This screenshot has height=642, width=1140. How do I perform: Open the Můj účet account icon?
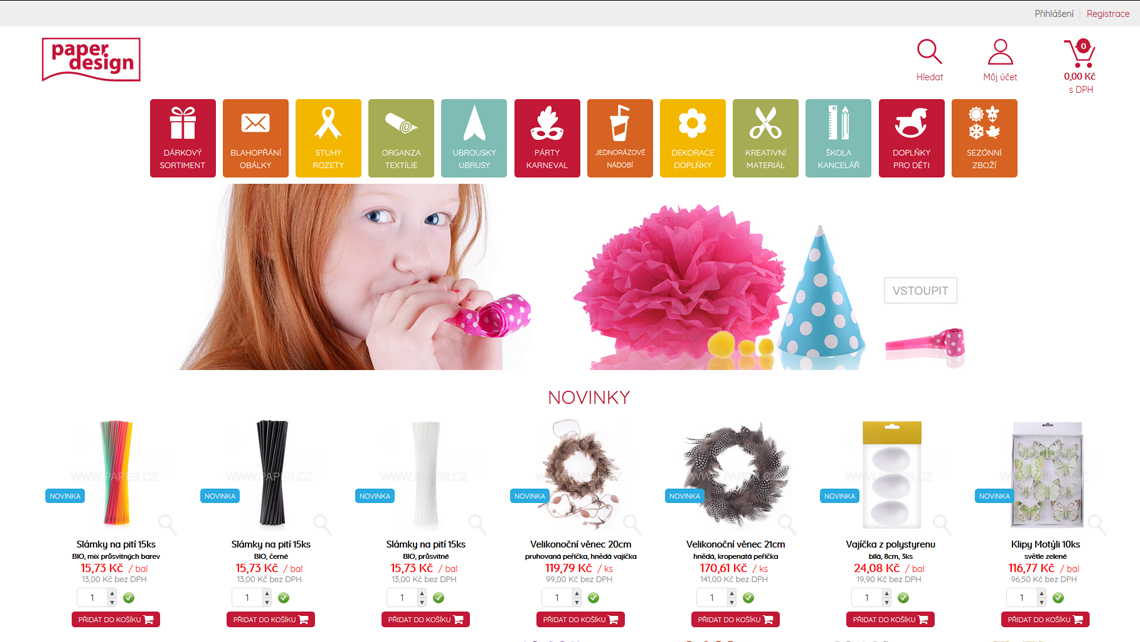[1000, 52]
